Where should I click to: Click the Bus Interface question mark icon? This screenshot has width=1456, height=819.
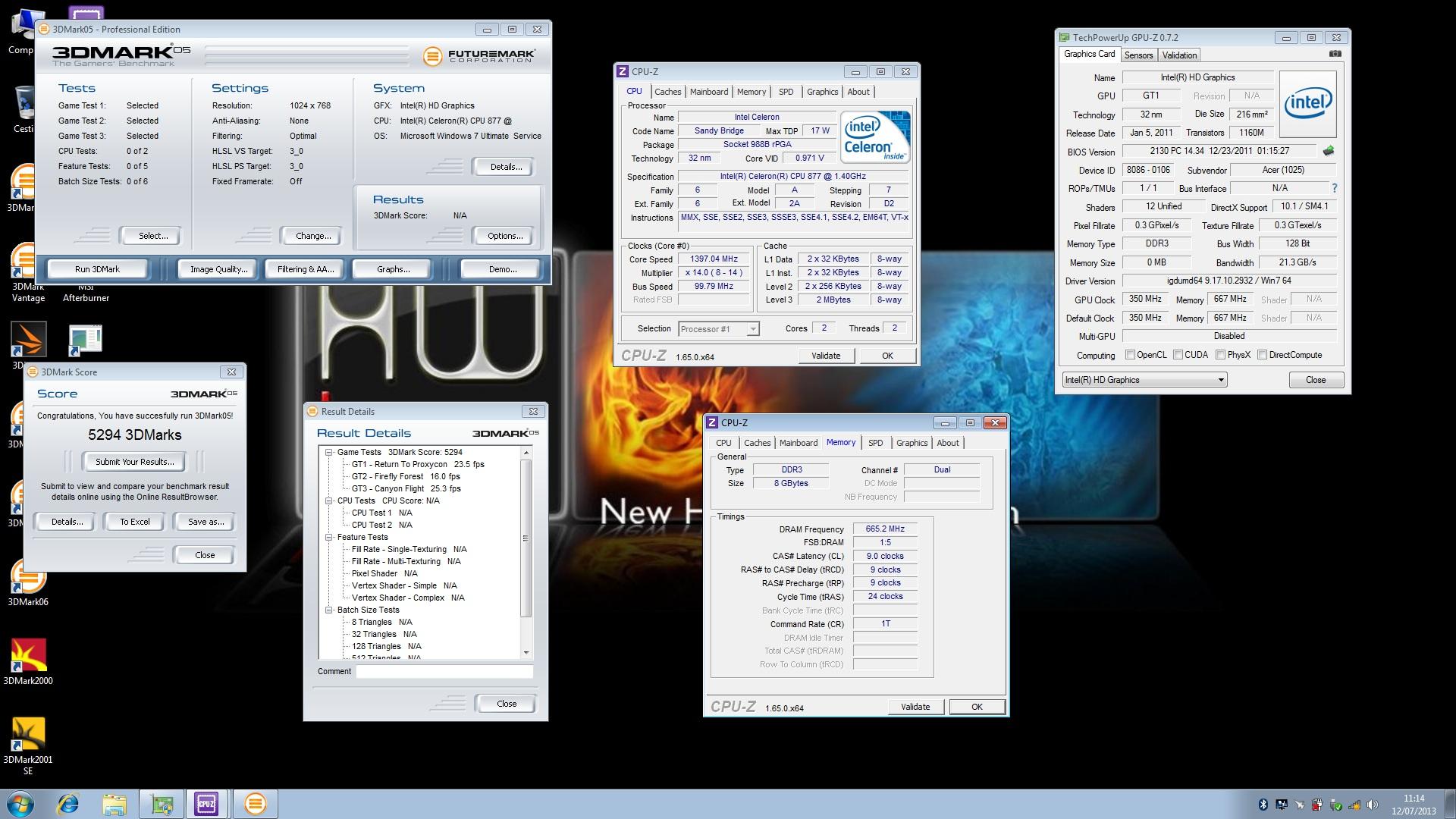tap(1334, 188)
